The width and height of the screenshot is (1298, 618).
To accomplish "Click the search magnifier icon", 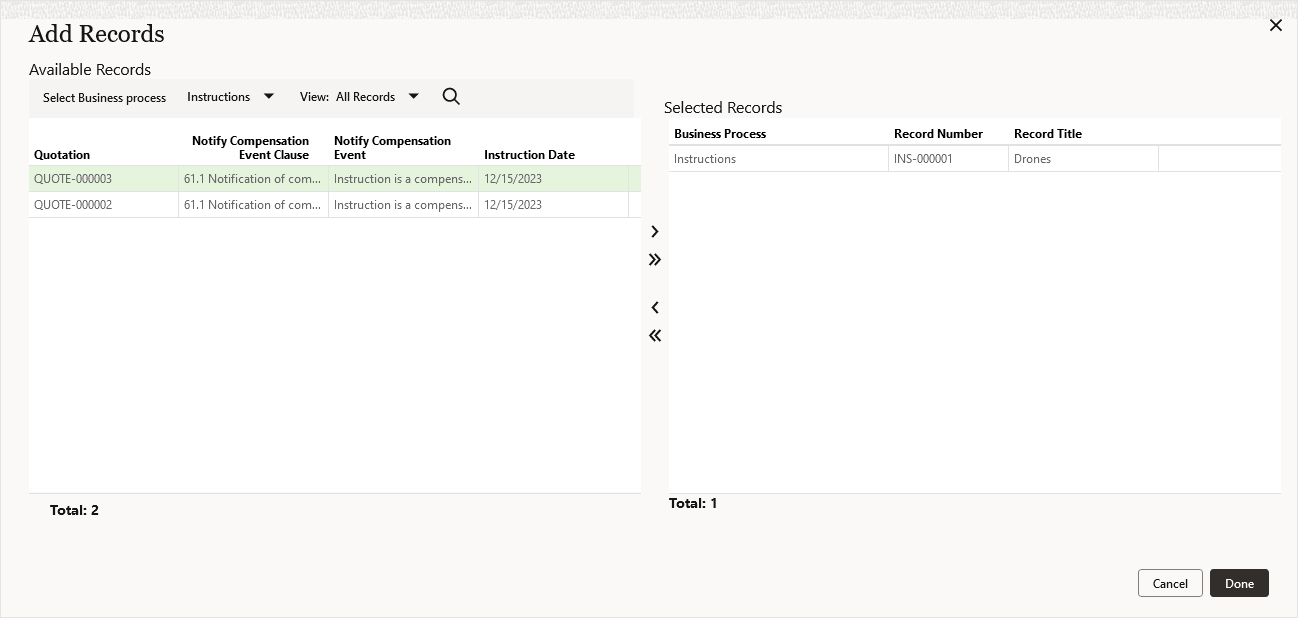I will pos(451,96).
